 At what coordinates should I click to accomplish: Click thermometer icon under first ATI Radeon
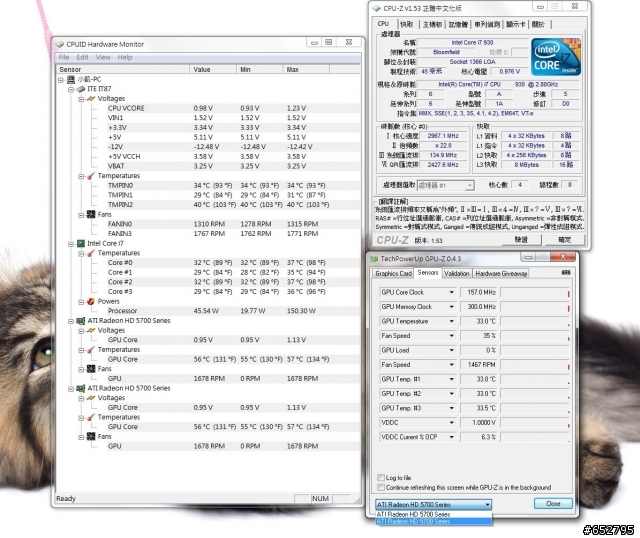91,349
